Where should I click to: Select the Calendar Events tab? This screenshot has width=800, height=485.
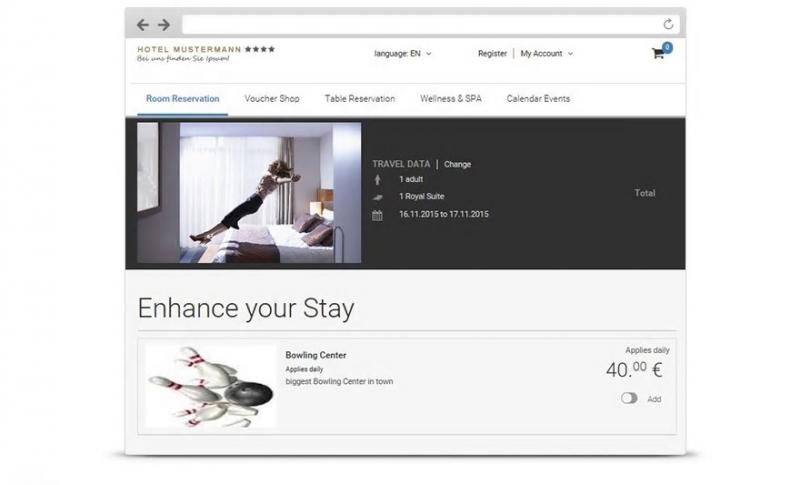pyautogui.click(x=538, y=98)
